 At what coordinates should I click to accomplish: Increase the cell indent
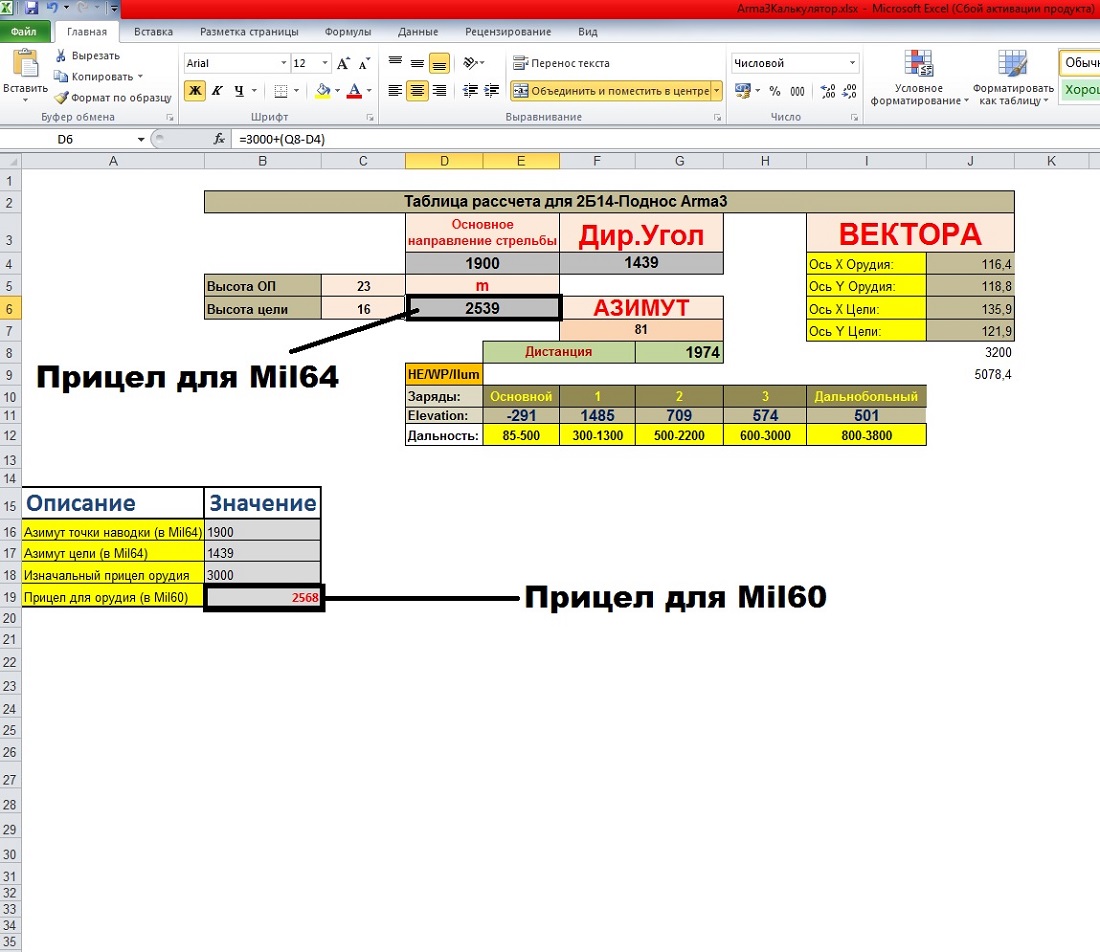click(x=492, y=90)
